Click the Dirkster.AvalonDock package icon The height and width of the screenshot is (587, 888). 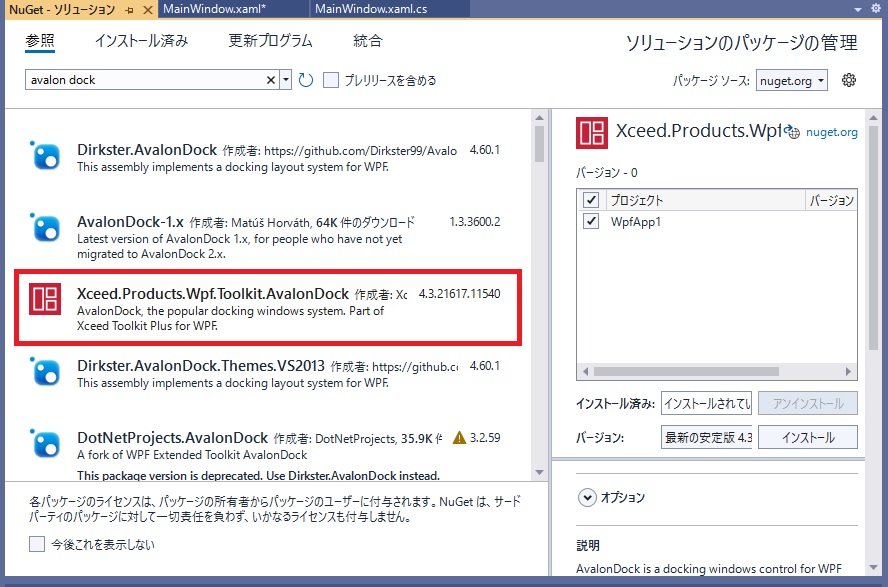pyautogui.click(x=45, y=156)
